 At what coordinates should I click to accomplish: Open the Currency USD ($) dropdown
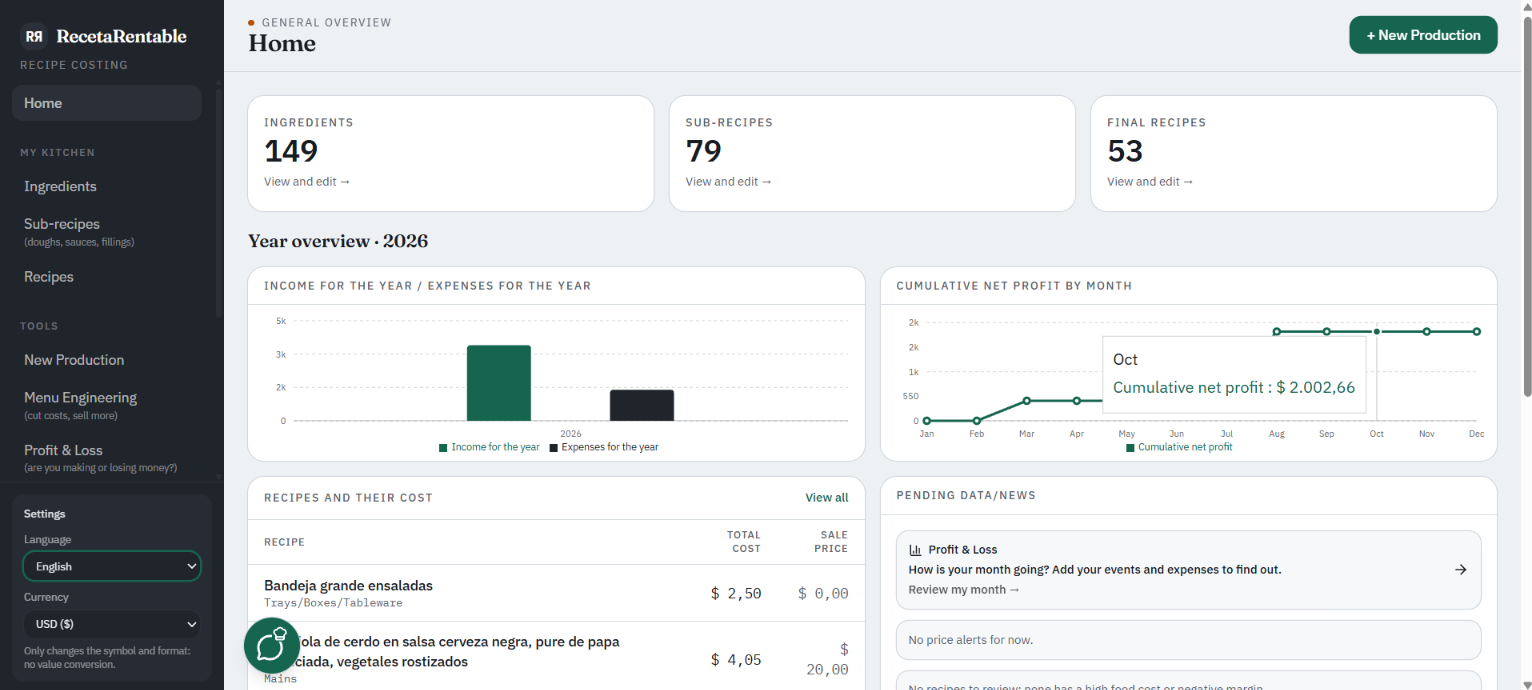point(112,624)
